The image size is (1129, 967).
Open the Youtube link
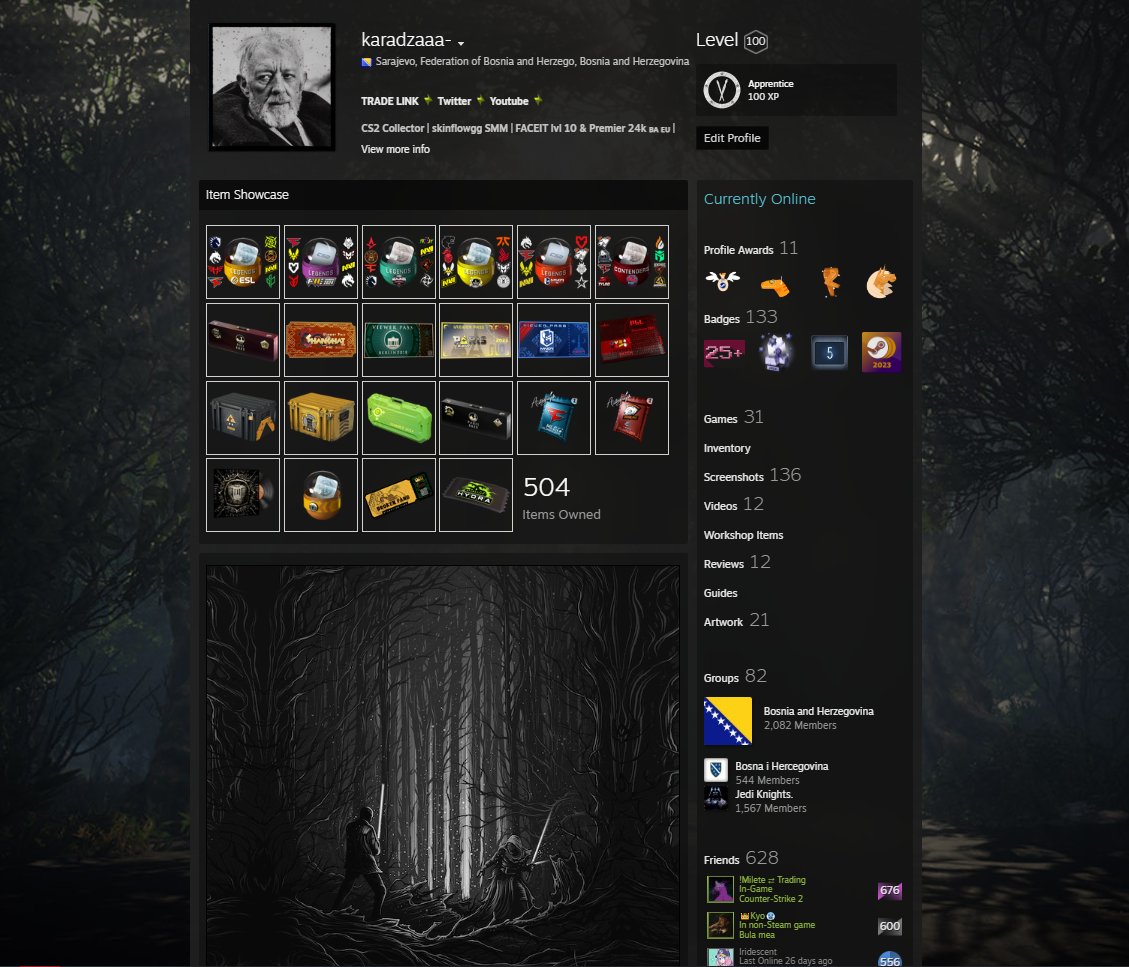[508, 101]
